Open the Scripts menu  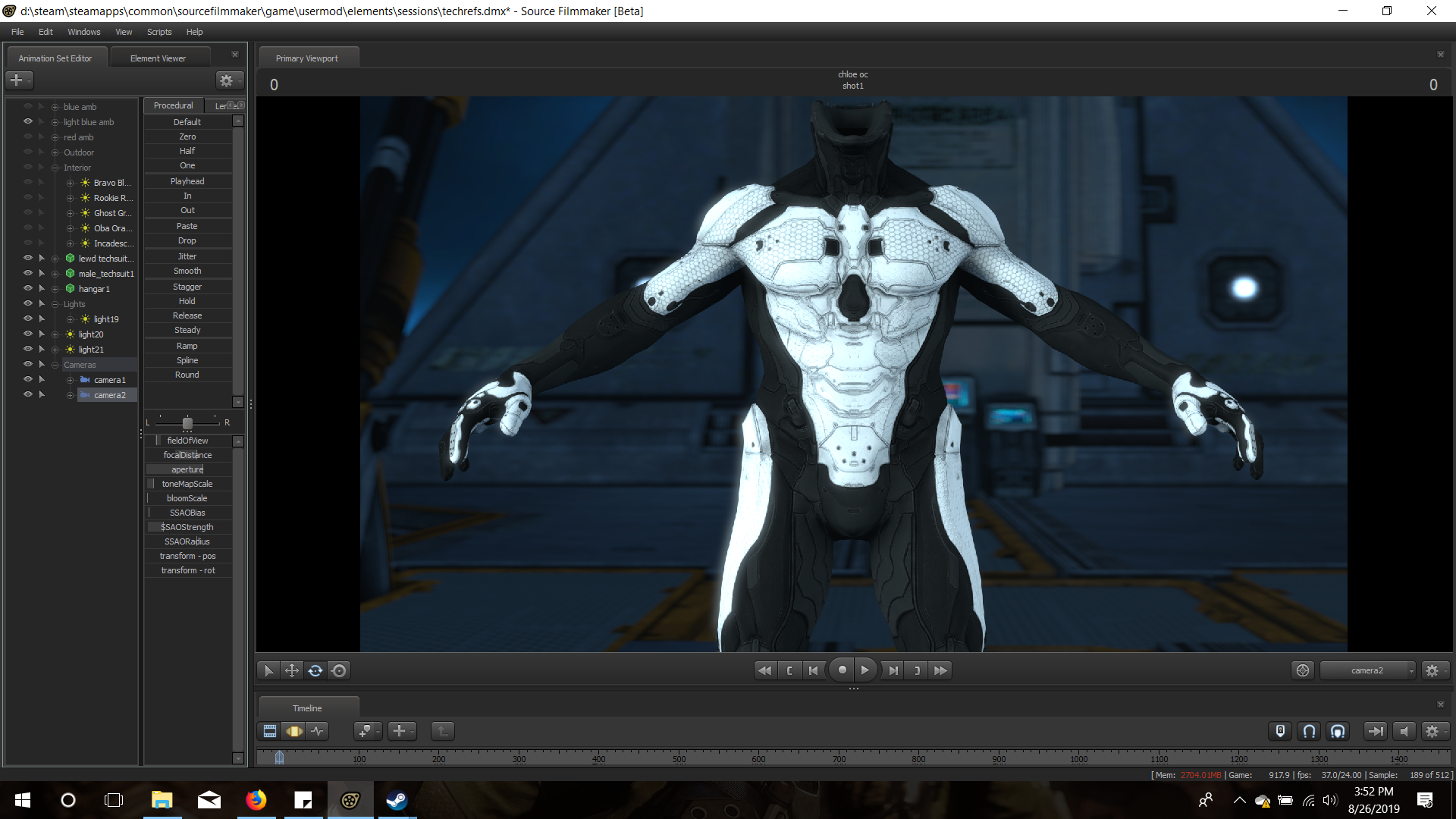[x=159, y=32]
